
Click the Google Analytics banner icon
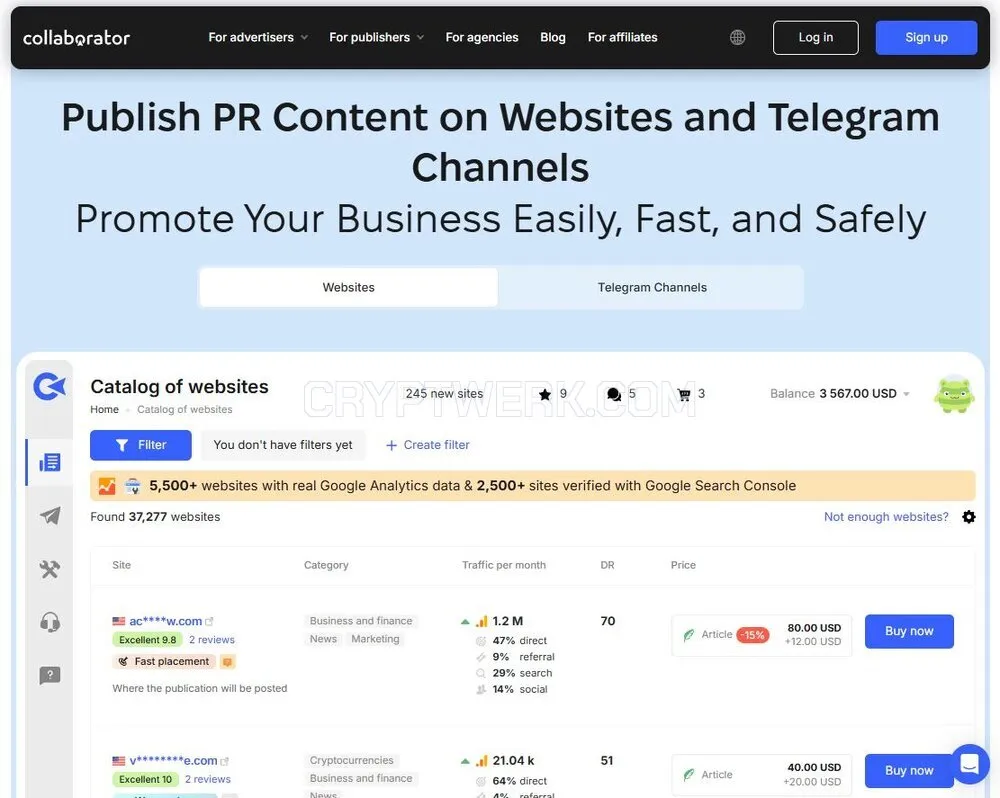[107, 486]
